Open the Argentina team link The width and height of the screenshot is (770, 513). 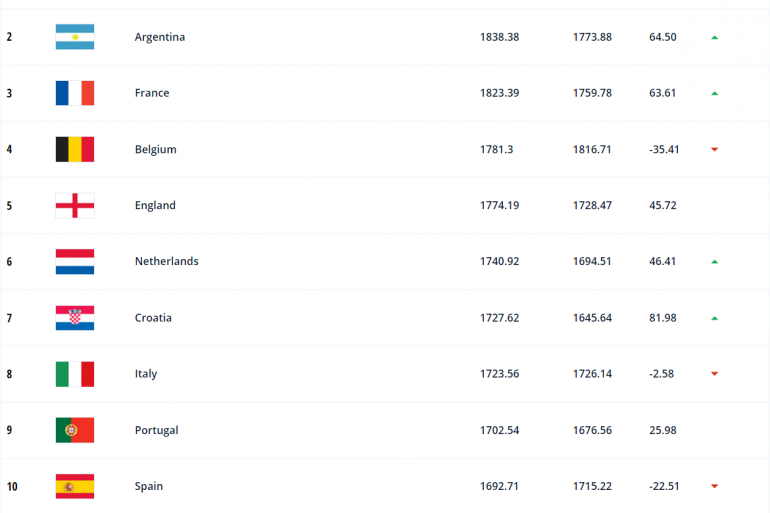159,37
